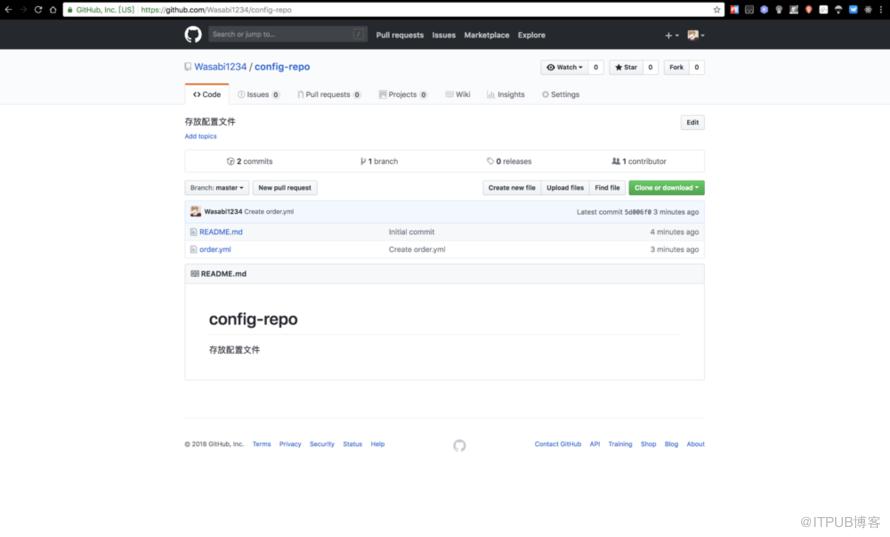View the 2 commits link

click(x=250, y=161)
